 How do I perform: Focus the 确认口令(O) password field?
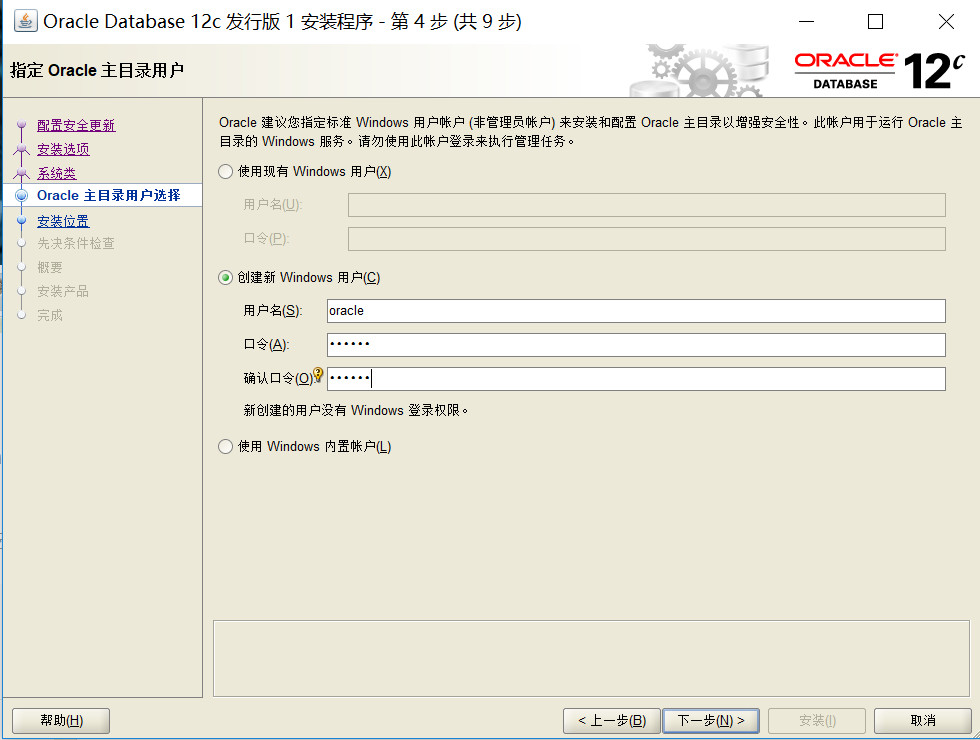[636, 379]
